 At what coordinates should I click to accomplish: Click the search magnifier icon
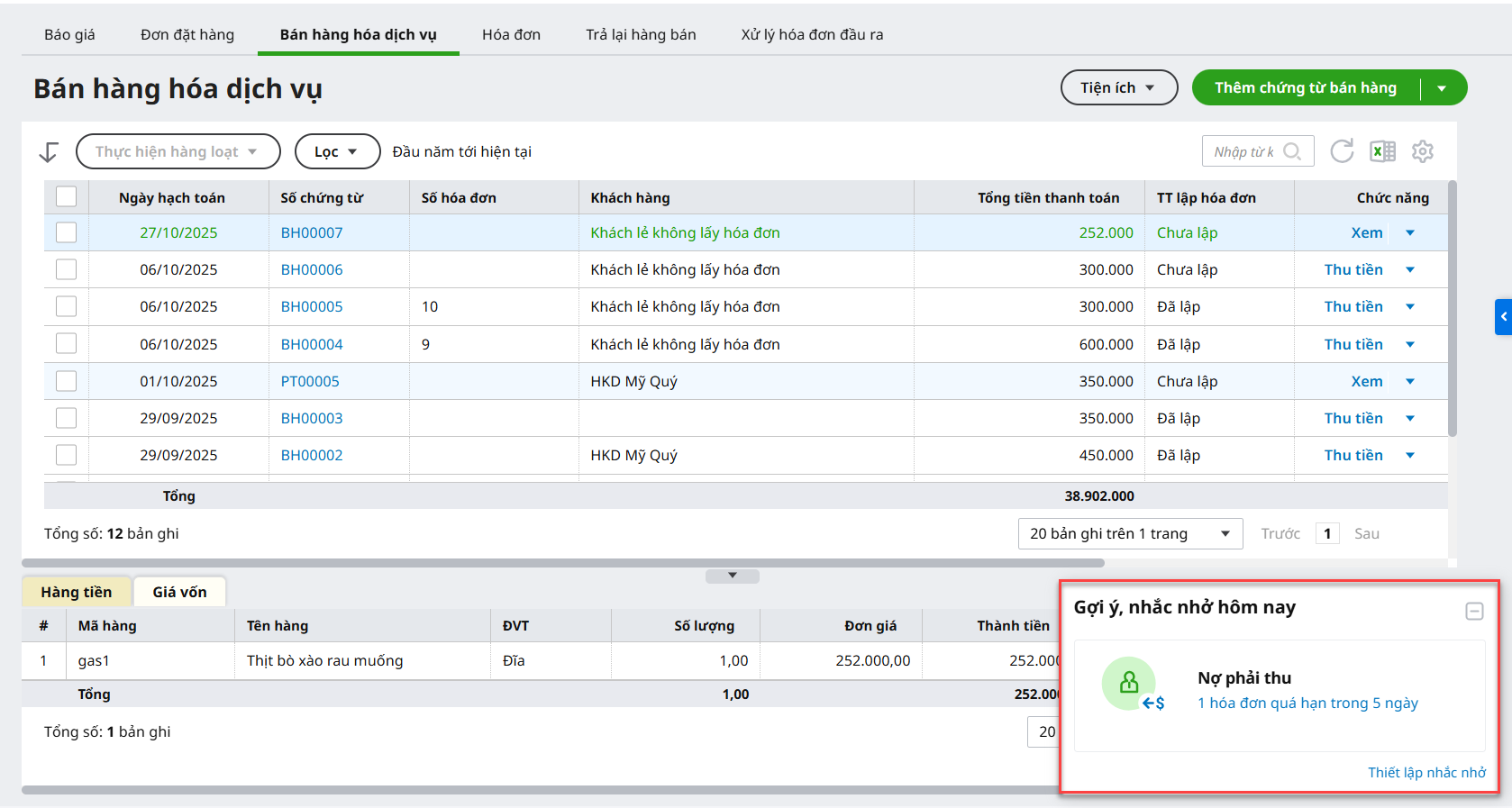click(x=1292, y=151)
